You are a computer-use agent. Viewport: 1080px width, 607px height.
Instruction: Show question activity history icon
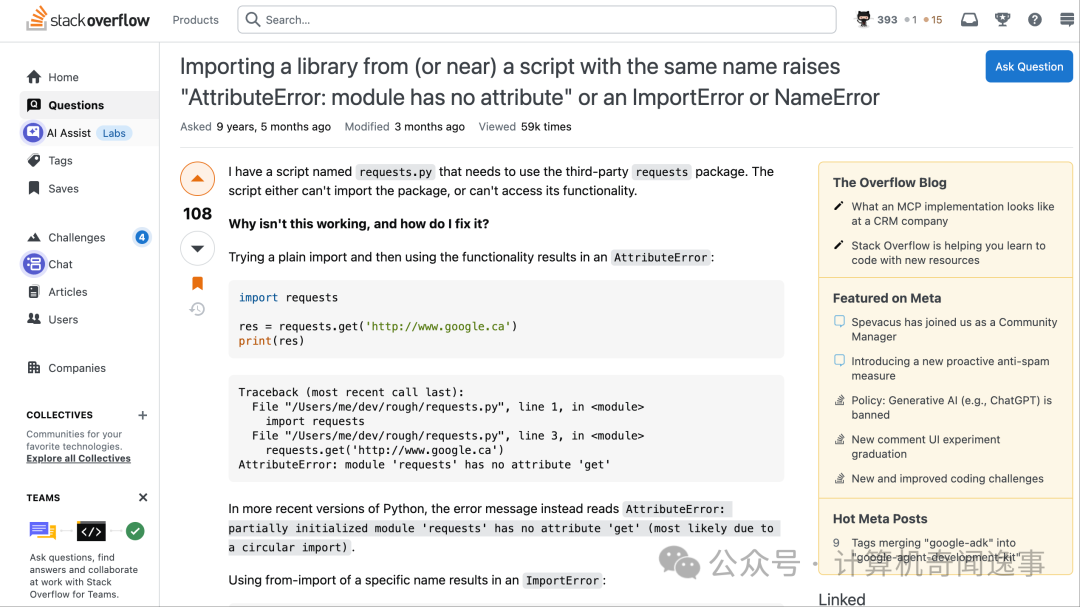(x=197, y=309)
